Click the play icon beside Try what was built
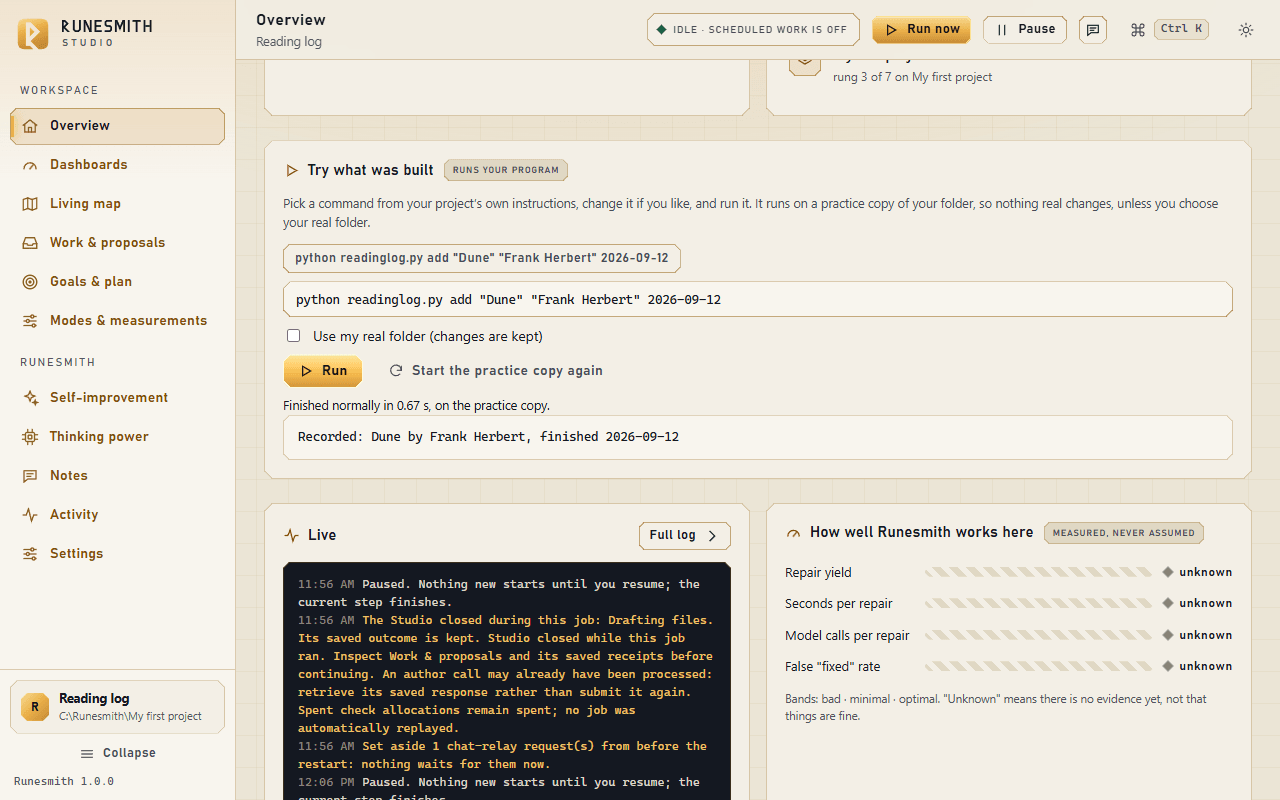 (292, 171)
